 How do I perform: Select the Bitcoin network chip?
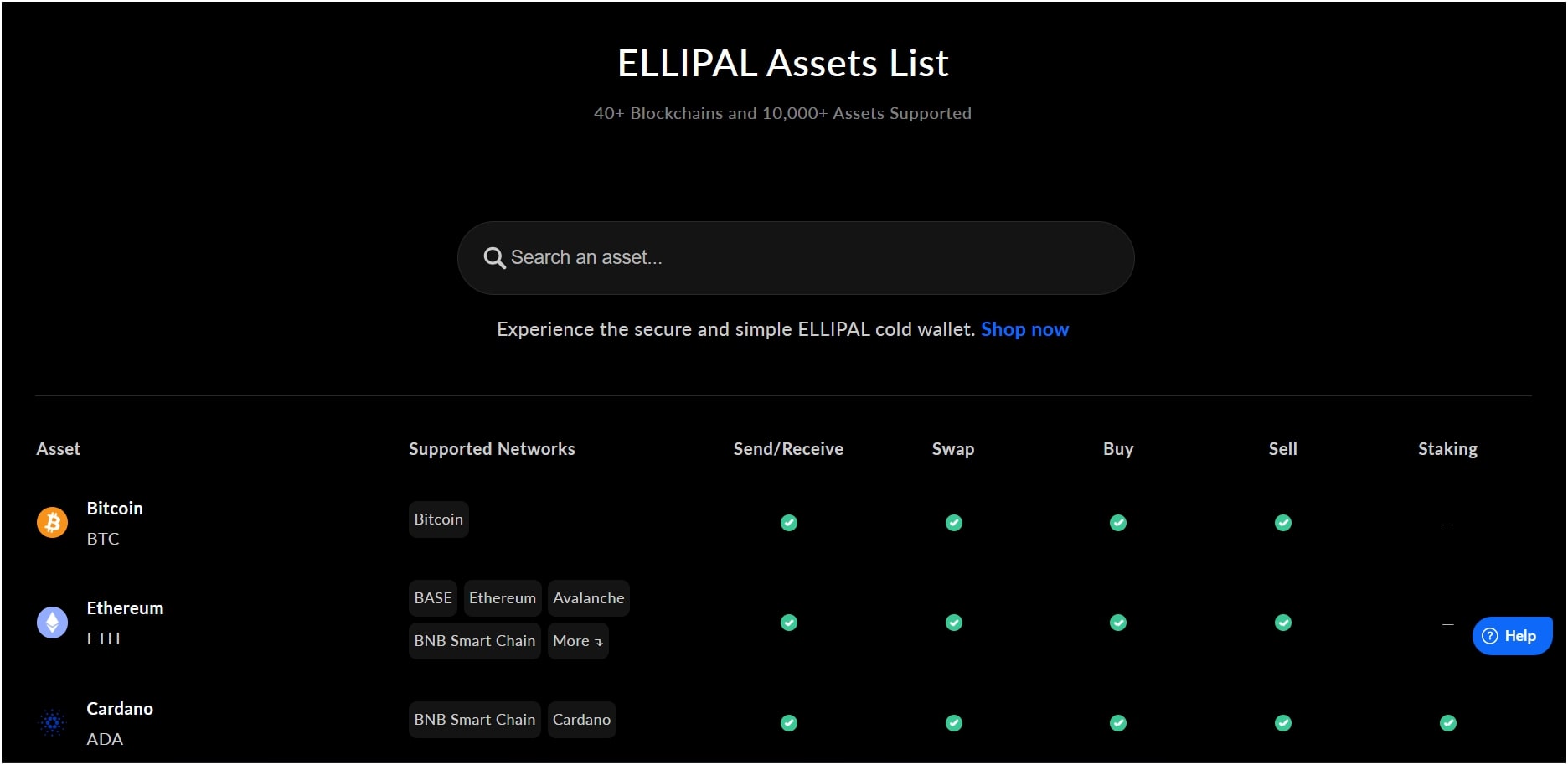point(438,519)
